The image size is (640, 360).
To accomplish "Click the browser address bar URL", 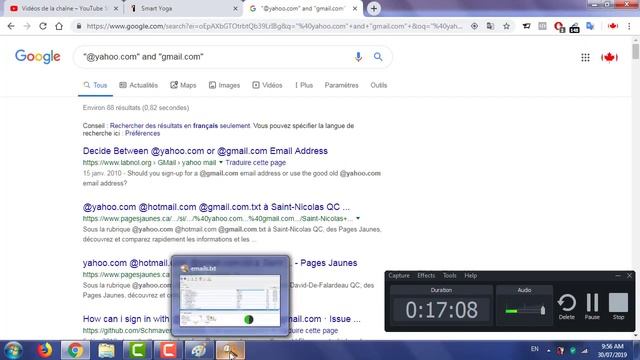I will 274,26.
